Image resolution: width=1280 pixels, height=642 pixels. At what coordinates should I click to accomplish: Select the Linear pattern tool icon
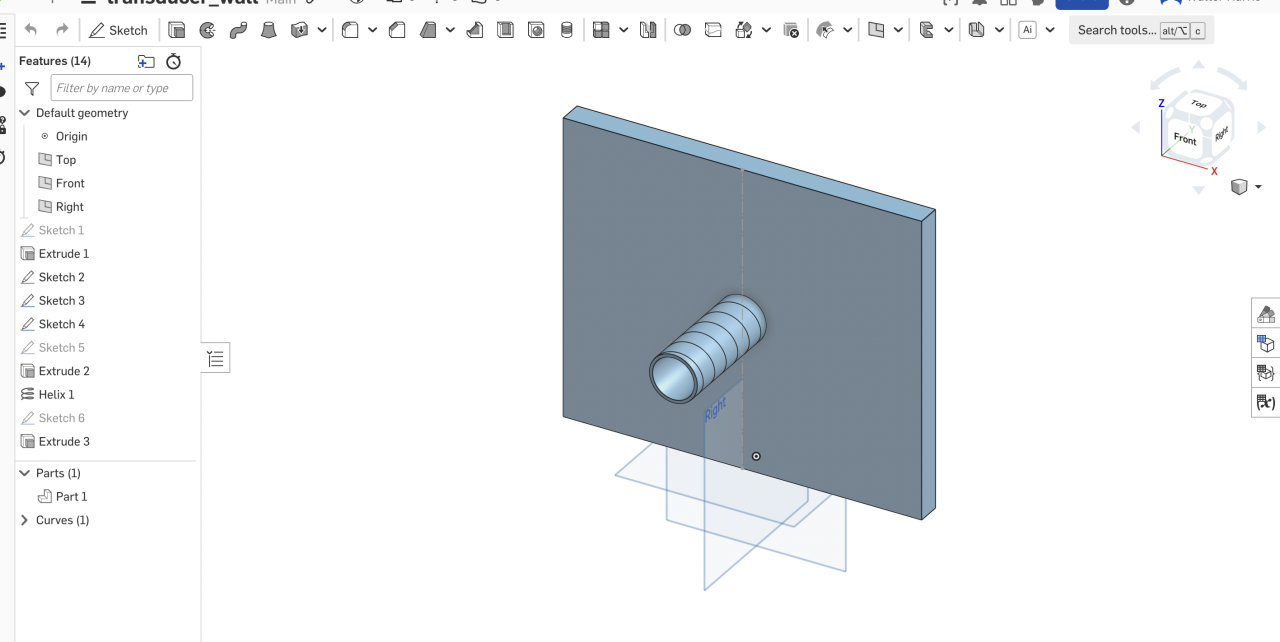click(601, 30)
